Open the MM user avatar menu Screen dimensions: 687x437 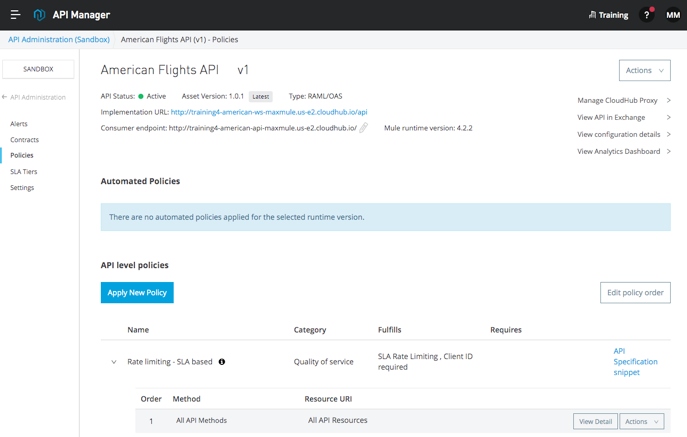click(673, 15)
